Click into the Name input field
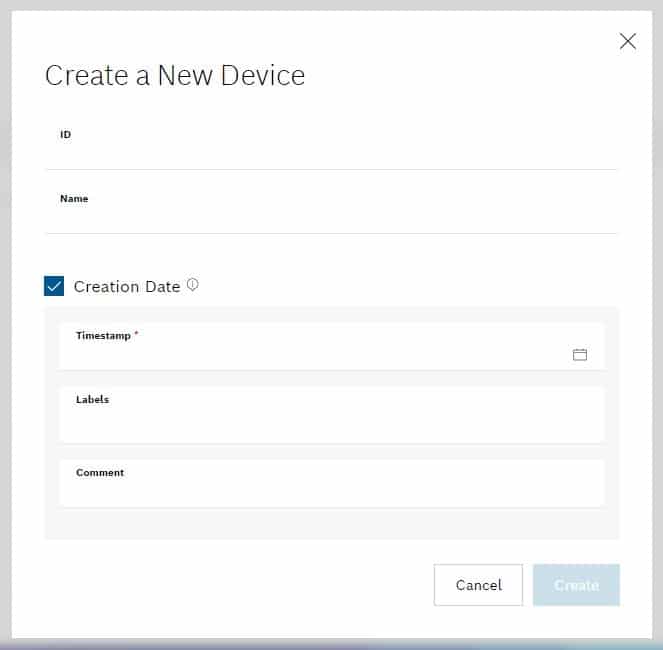 (330, 217)
